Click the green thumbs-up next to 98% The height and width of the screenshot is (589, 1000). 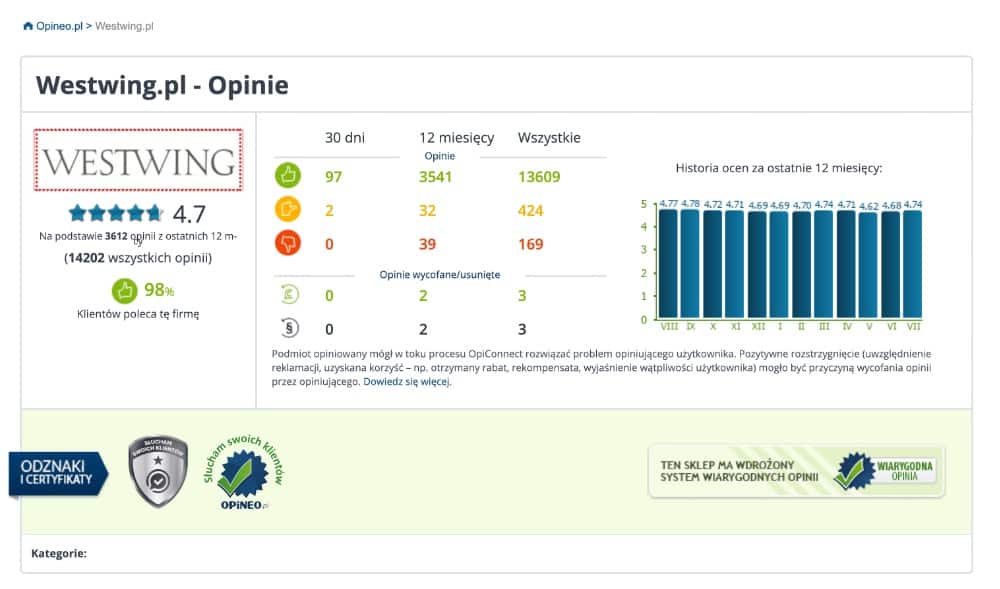point(124,291)
